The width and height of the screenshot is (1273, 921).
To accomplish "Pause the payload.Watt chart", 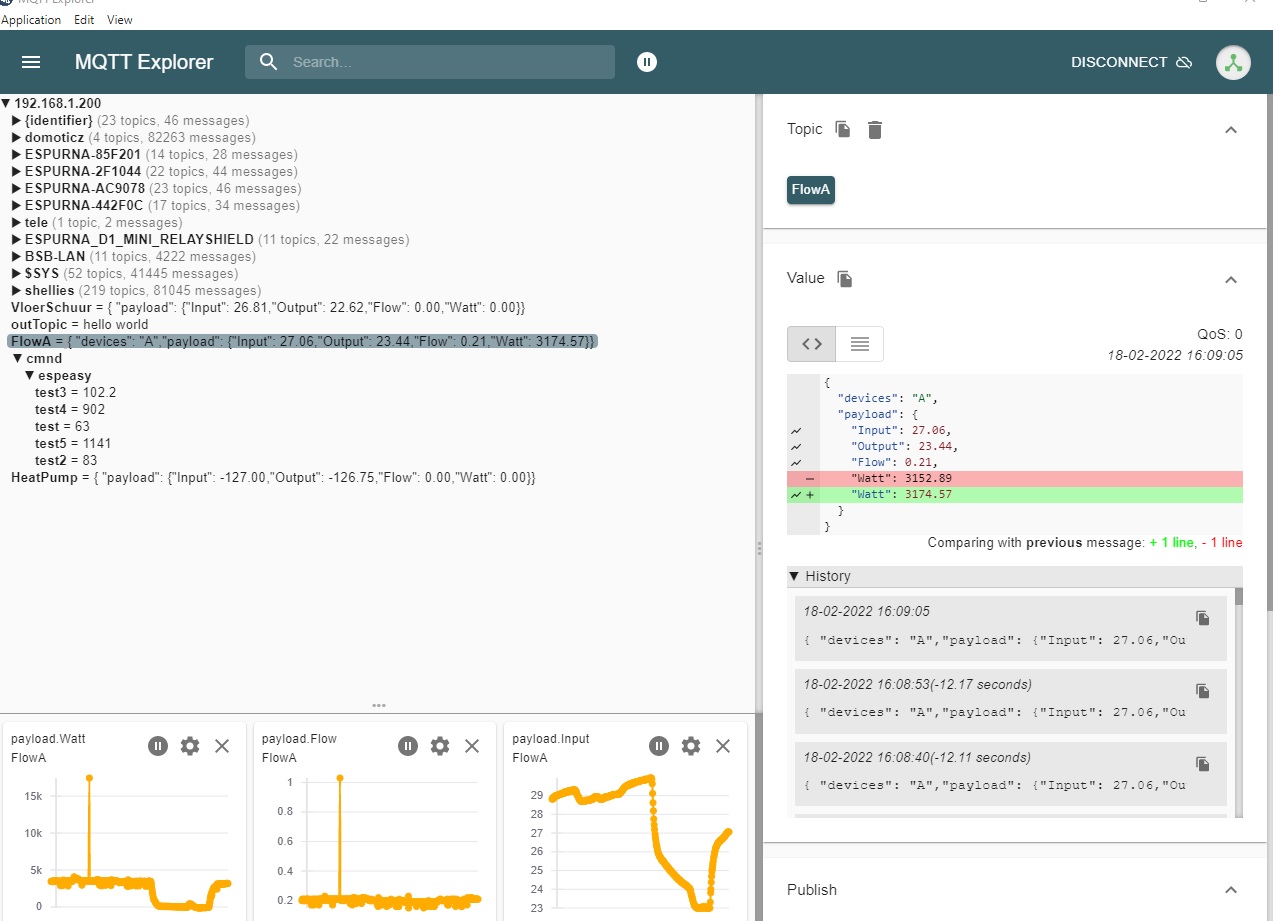I will [x=157, y=746].
